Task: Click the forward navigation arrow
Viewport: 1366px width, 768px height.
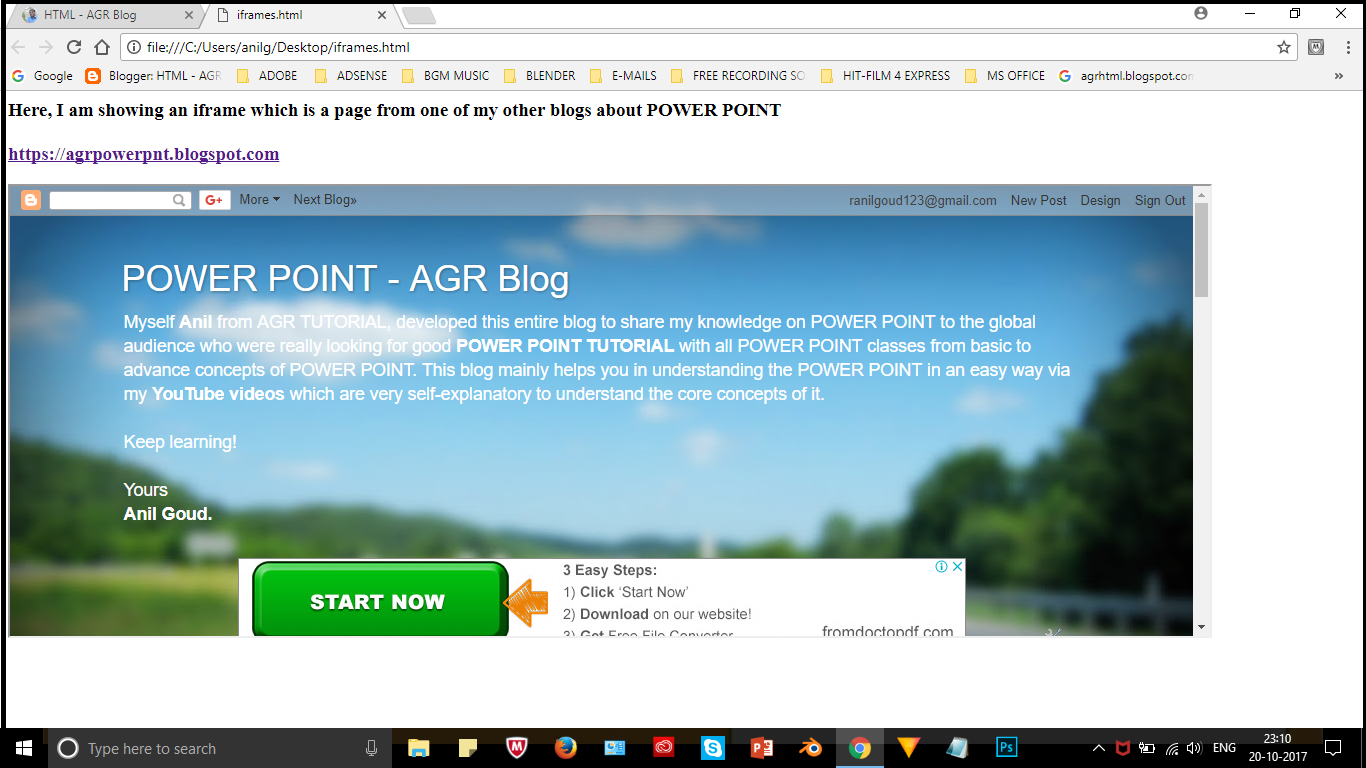Action: pos(45,47)
